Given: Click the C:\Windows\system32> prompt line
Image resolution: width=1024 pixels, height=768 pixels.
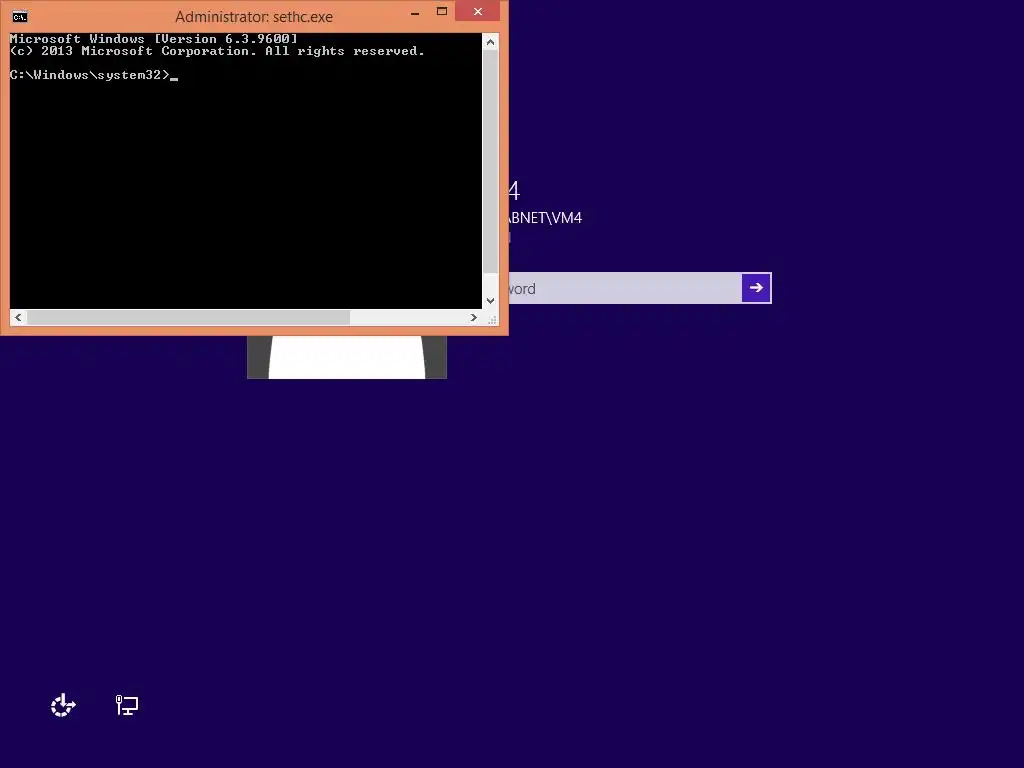Looking at the screenshot, I should click(93, 75).
